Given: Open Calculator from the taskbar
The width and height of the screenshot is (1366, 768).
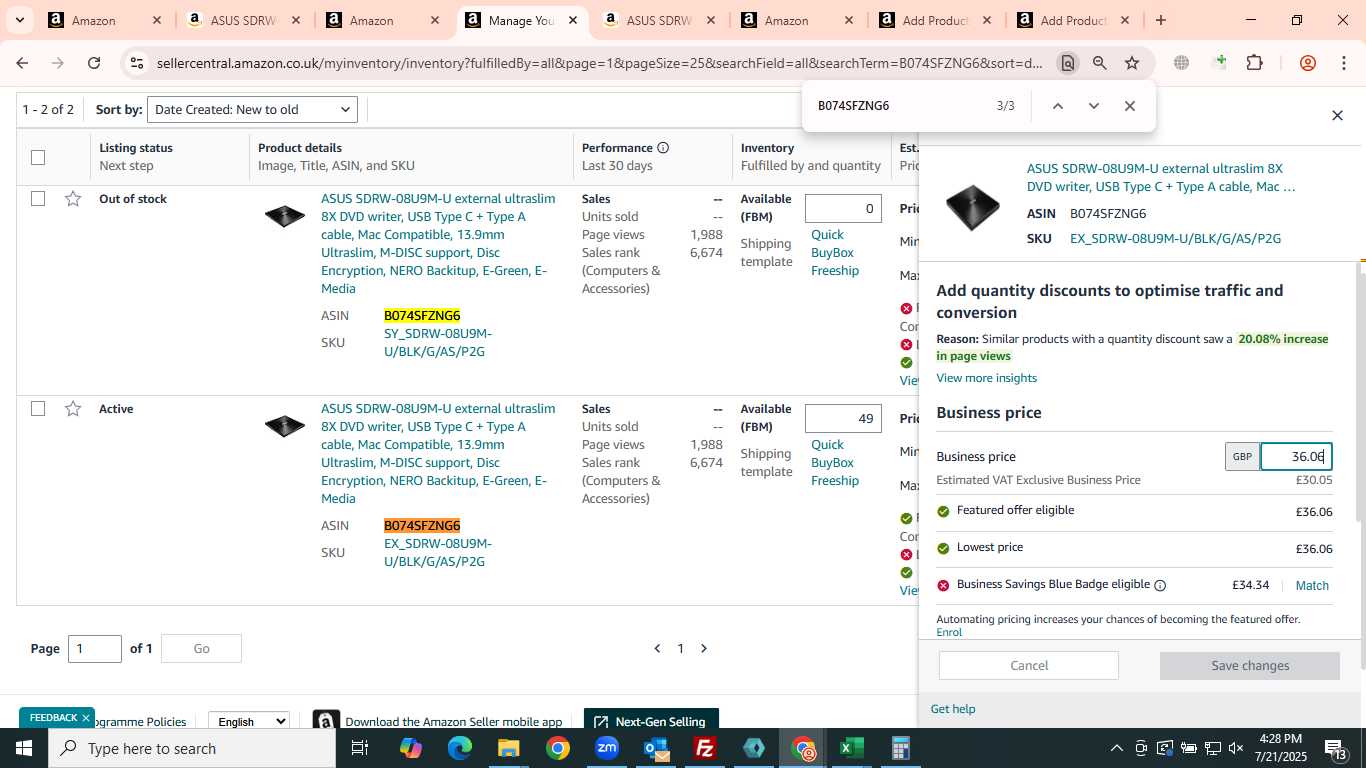Looking at the screenshot, I should click(x=900, y=748).
